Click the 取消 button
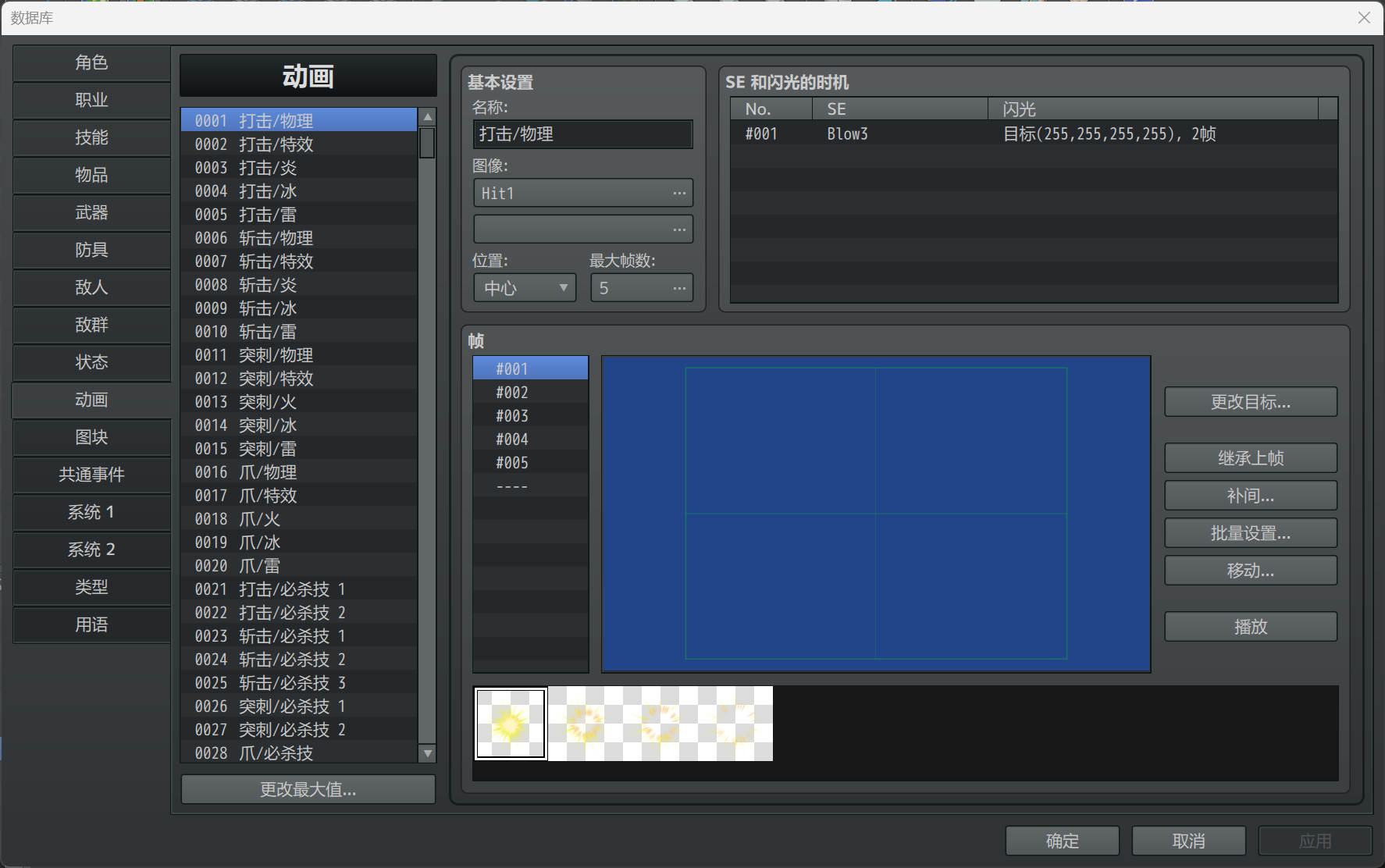This screenshot has height=868, width=1385. (x=1188, y=841)
